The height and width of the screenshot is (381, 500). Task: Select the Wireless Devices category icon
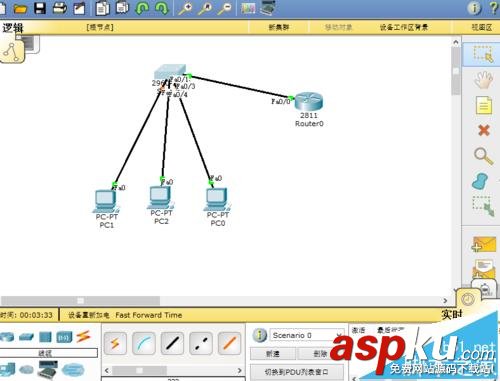click(x=64, y=337)
